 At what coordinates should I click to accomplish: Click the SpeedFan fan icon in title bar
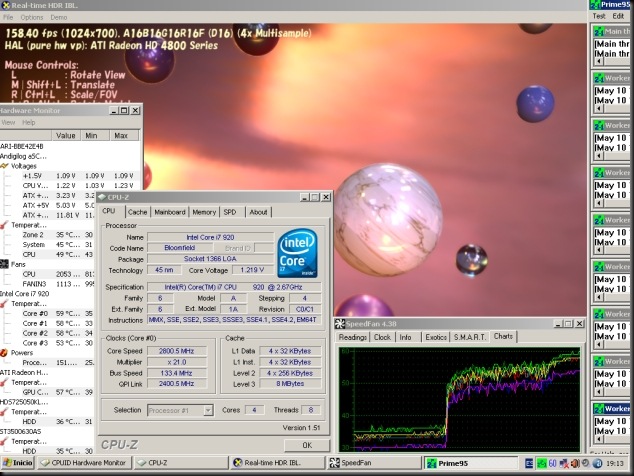coord(341,324)
